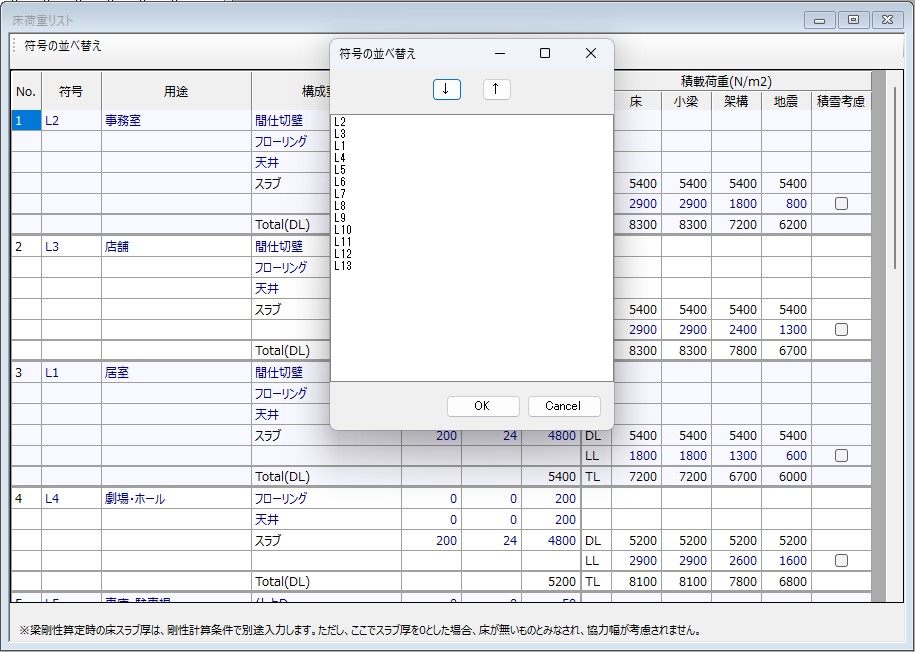Click 符号 column header
The width and height of the screenshot is (915, 652).
(71, 92)
